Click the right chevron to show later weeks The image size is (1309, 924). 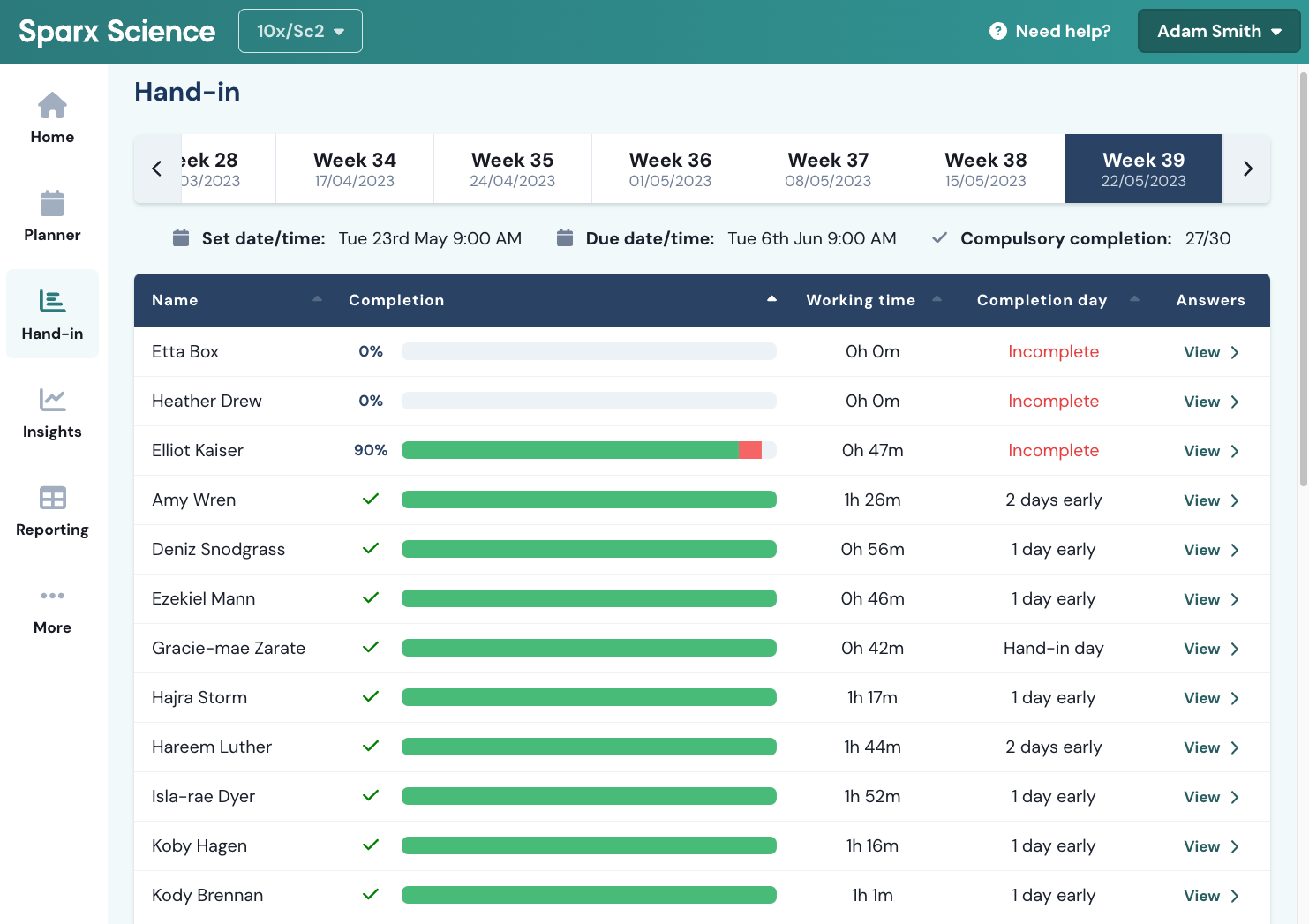click(1247, 168)
